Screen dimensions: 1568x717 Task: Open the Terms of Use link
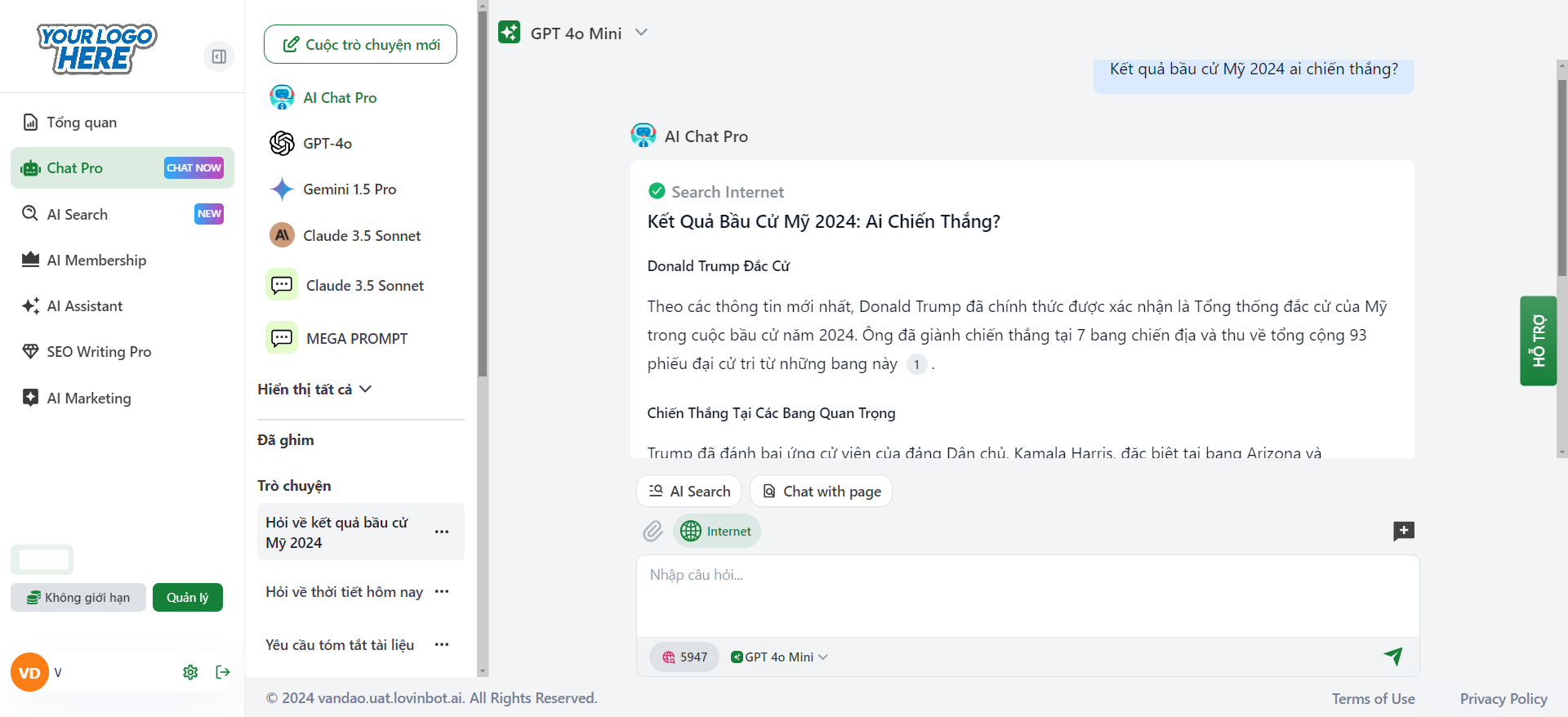point(1373,699)
